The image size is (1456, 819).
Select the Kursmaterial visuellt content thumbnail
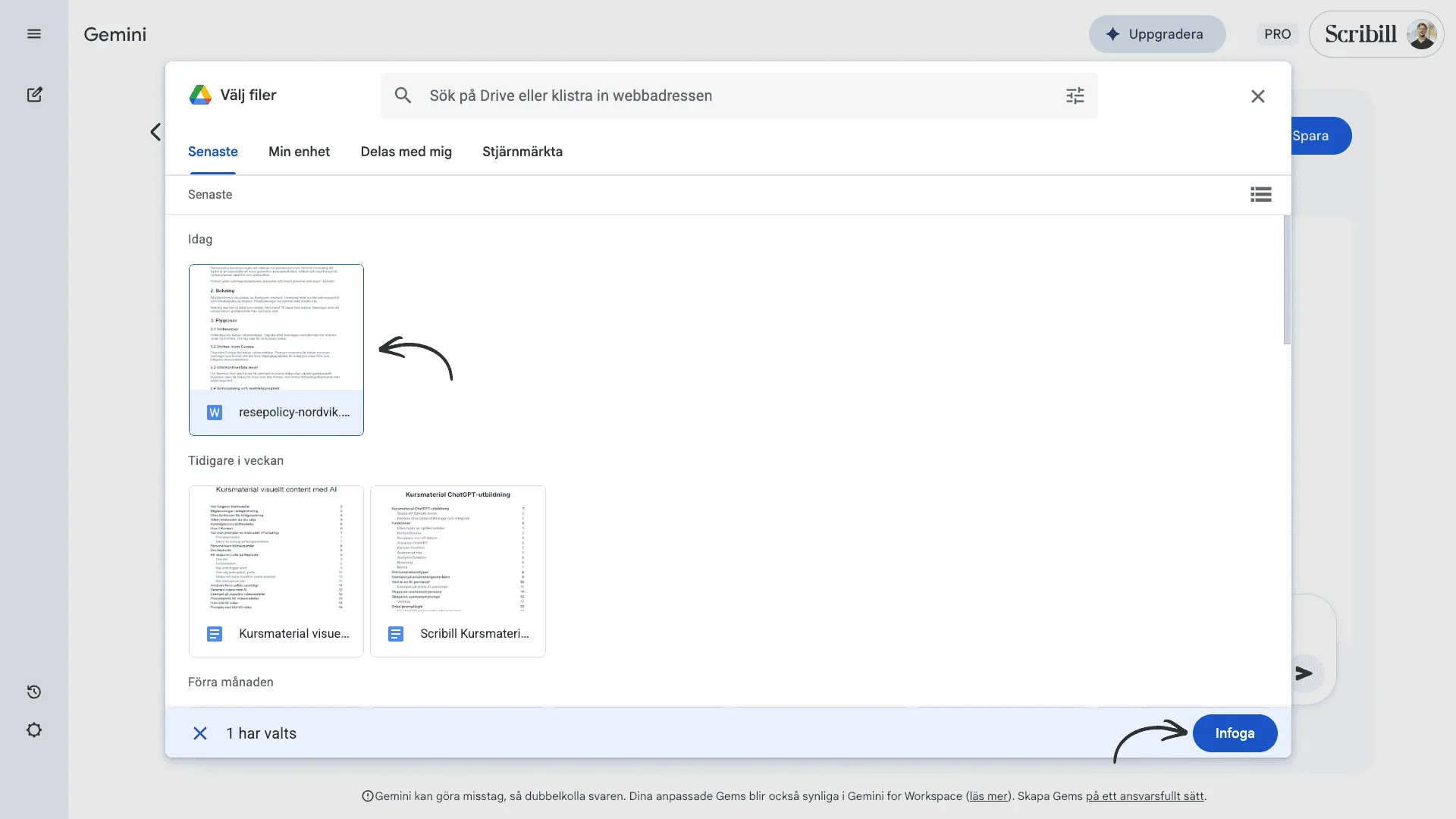[276, 549]
